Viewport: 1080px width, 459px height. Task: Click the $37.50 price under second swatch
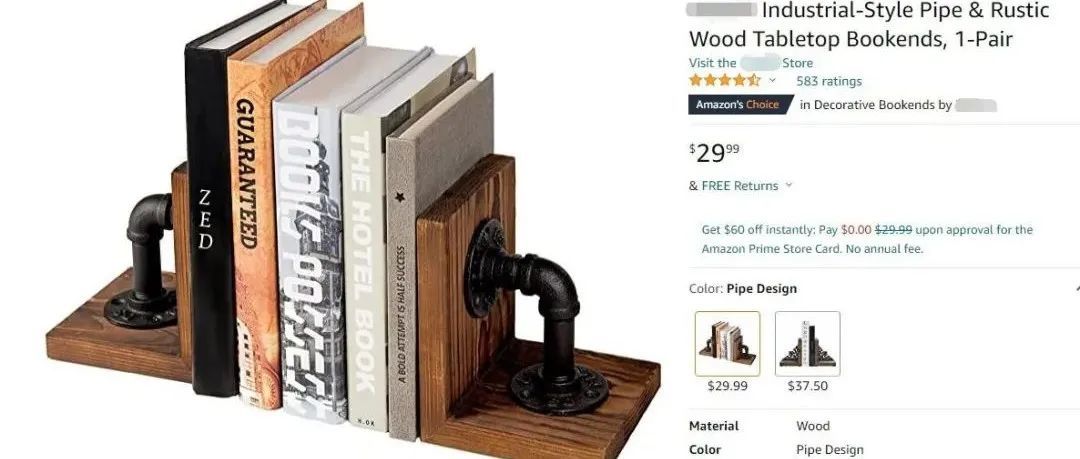pos(807,386)
